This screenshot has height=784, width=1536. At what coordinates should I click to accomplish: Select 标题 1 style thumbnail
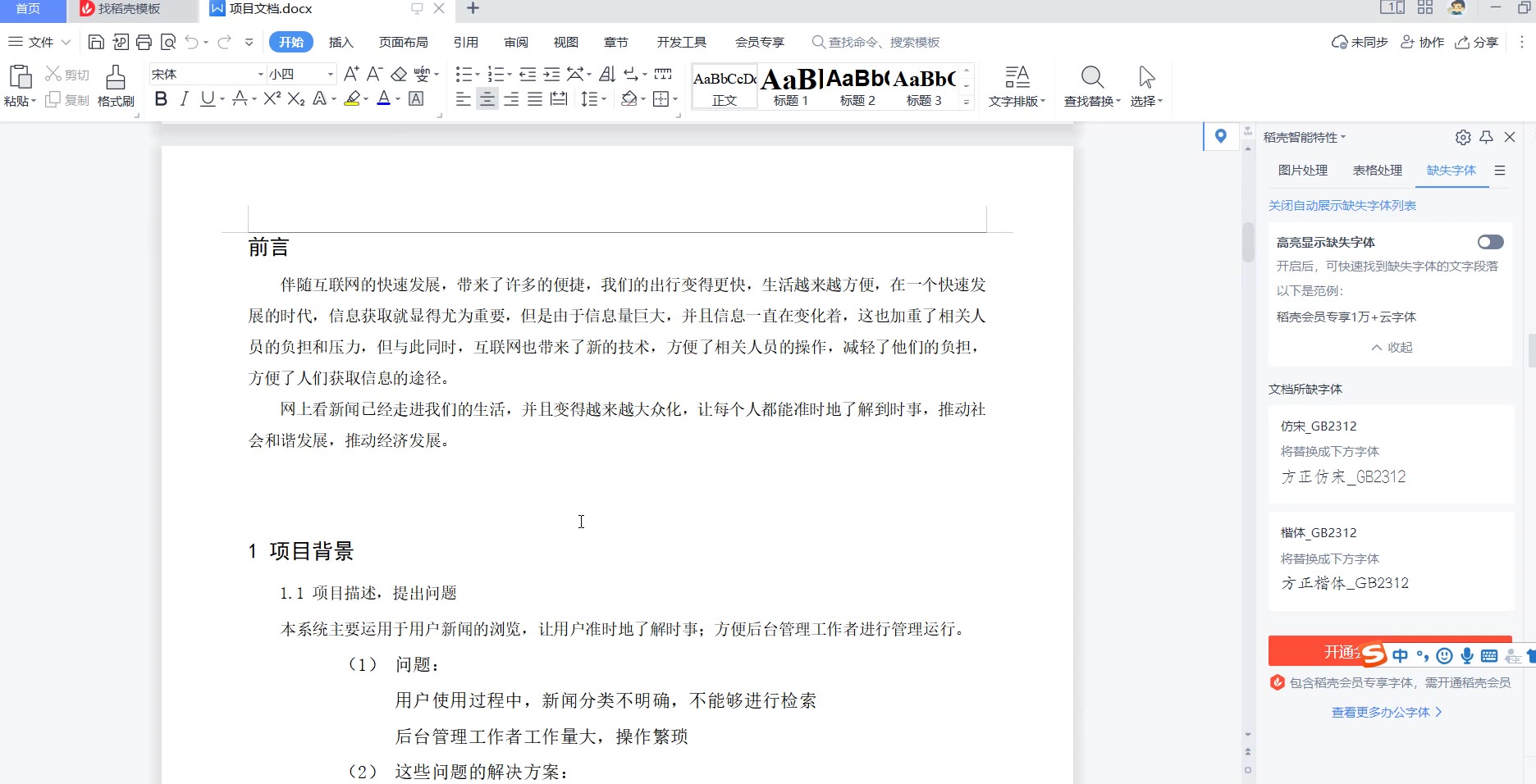pos(791,86)
